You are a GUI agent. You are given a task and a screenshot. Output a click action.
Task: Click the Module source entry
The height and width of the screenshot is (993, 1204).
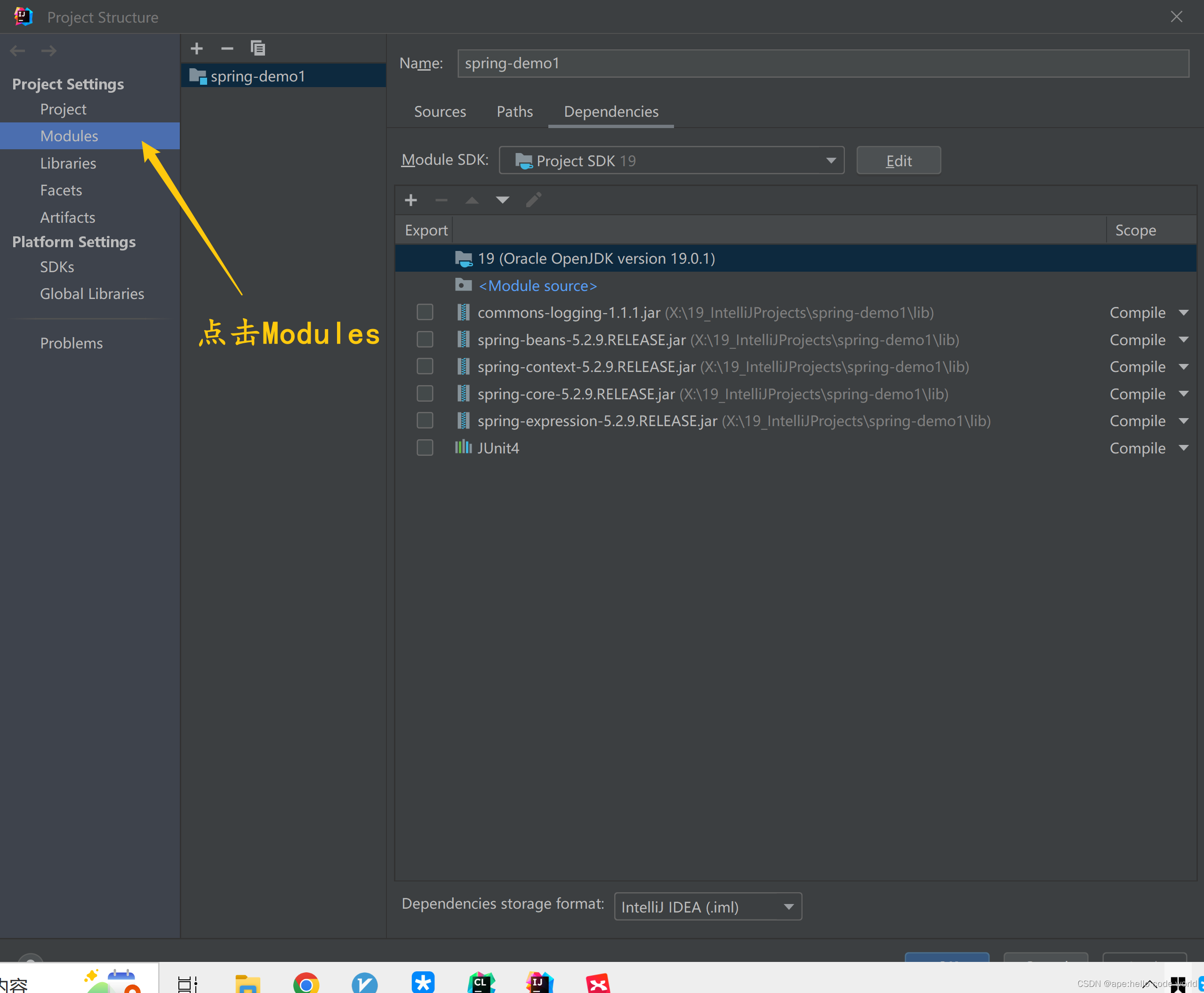click(538, 285)
